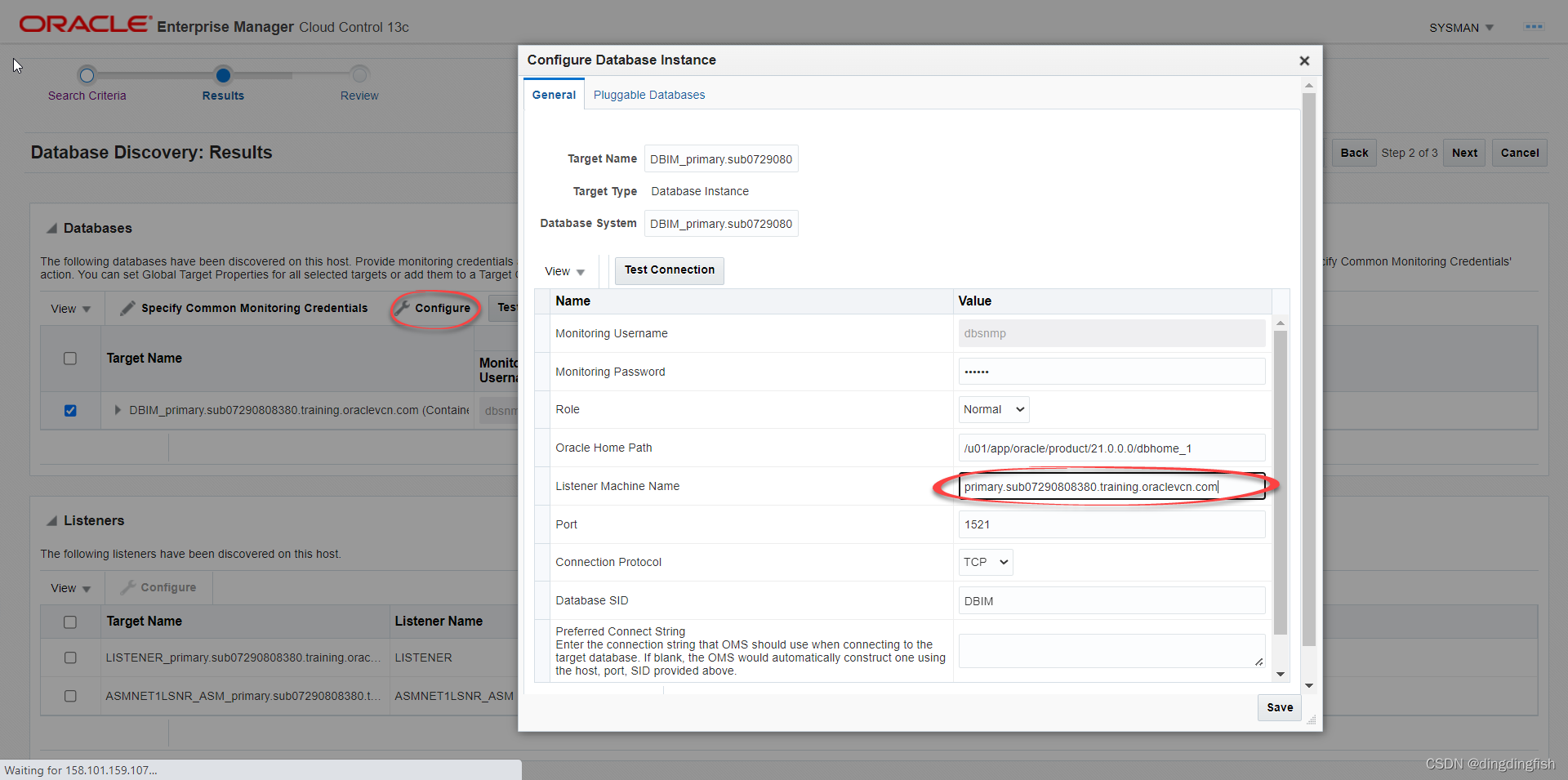Click the Listener Machine Name field
1568x780 pixels.
[1111, 487]
